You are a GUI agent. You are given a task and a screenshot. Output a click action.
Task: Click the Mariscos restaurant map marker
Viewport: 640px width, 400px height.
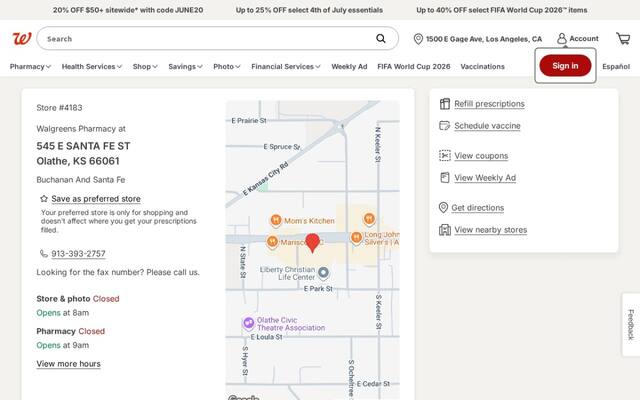click(x=272, y=242)
